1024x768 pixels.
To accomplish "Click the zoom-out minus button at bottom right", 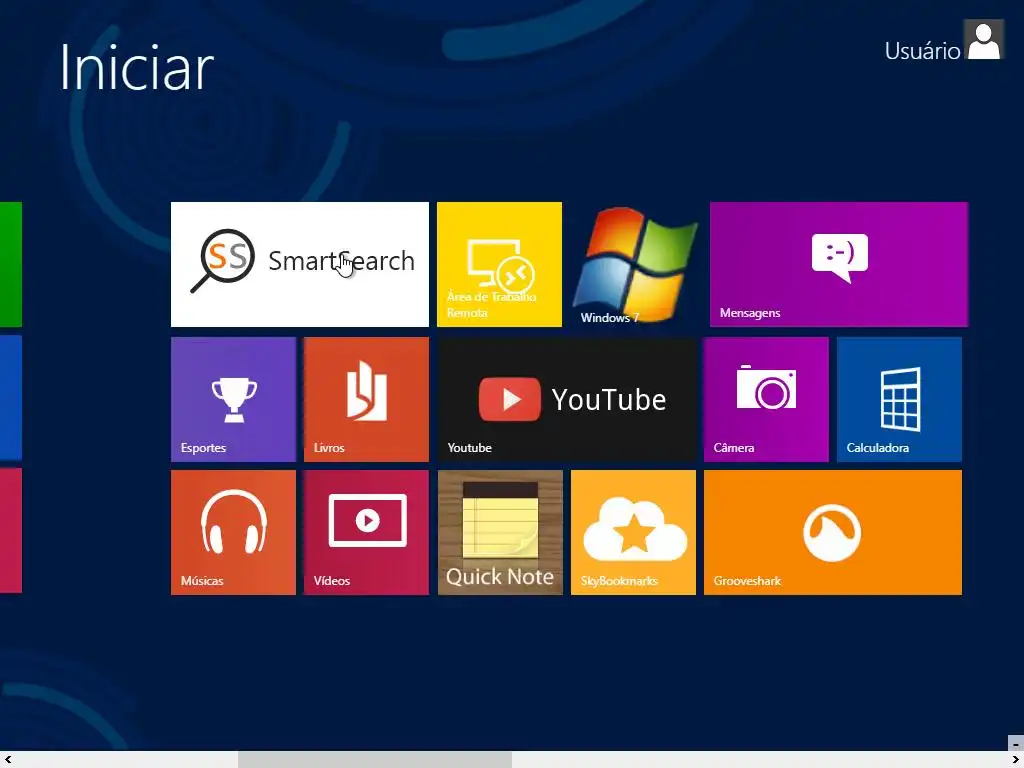I will 1016,743.
